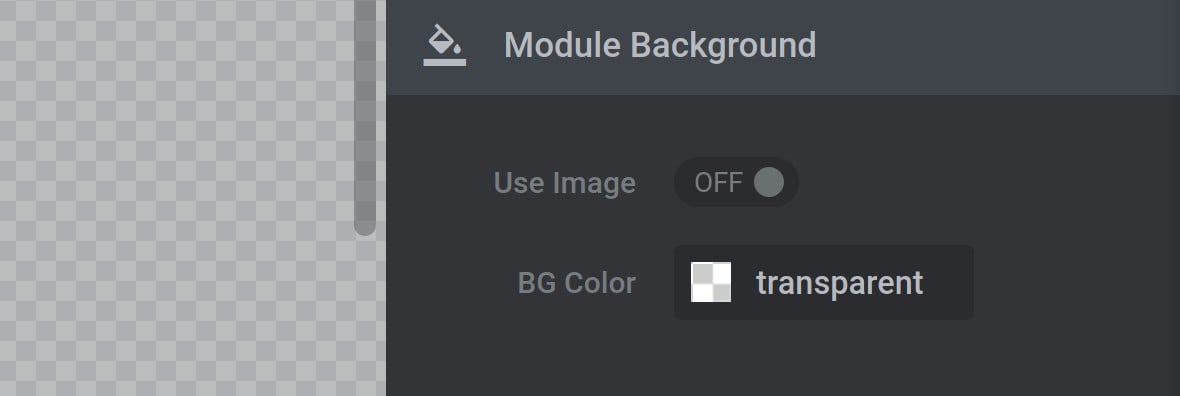
Task: Click empty right end of BG Color field
Action: [950, 282]
